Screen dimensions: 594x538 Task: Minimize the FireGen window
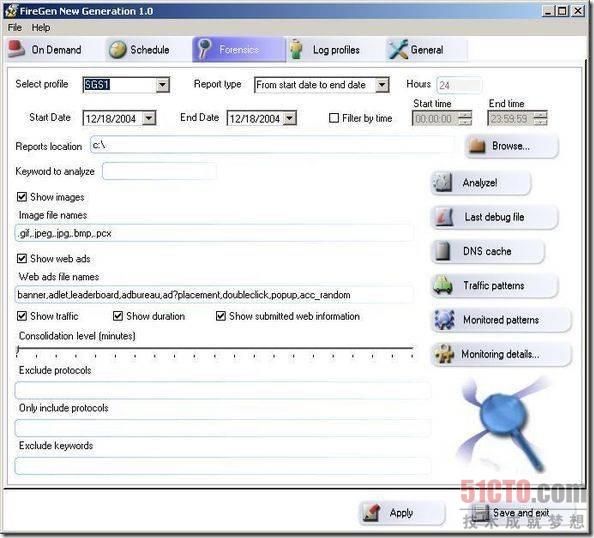tap(548, 11)
